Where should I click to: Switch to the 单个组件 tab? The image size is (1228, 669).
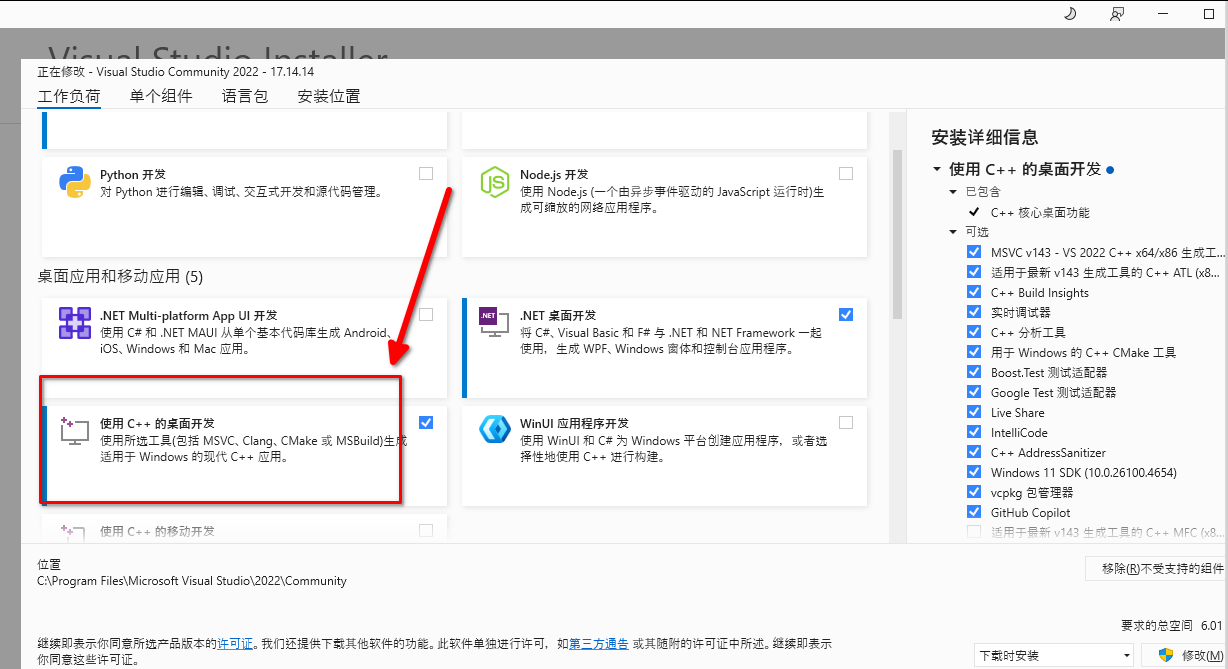[160, 96]
